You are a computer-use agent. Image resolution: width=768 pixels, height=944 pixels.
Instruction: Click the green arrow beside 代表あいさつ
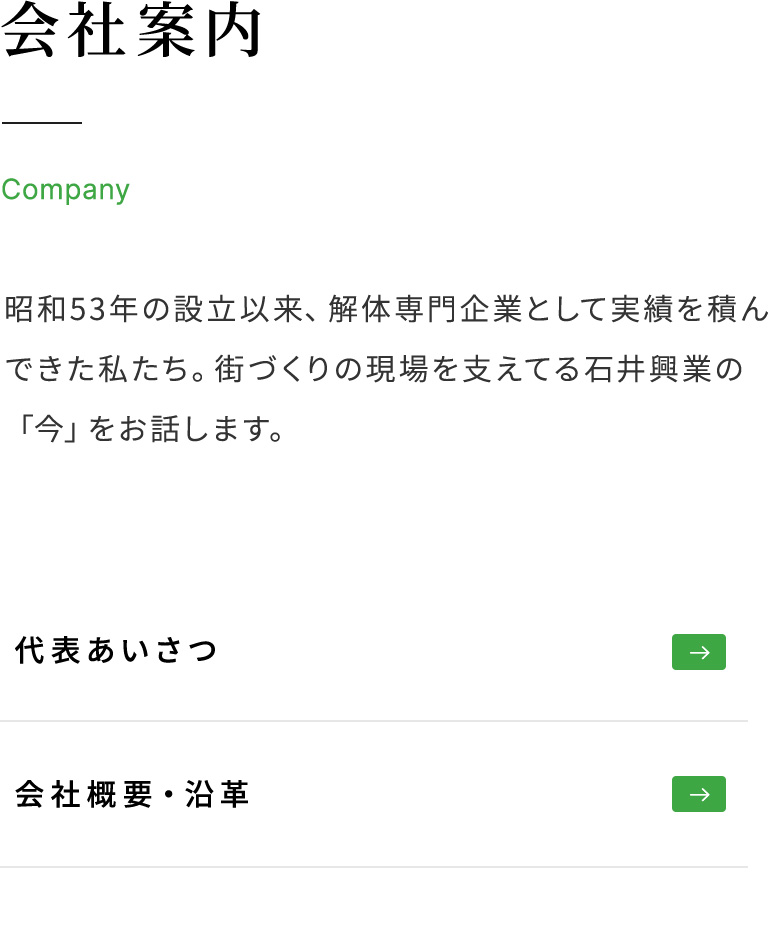pos(698,652)
